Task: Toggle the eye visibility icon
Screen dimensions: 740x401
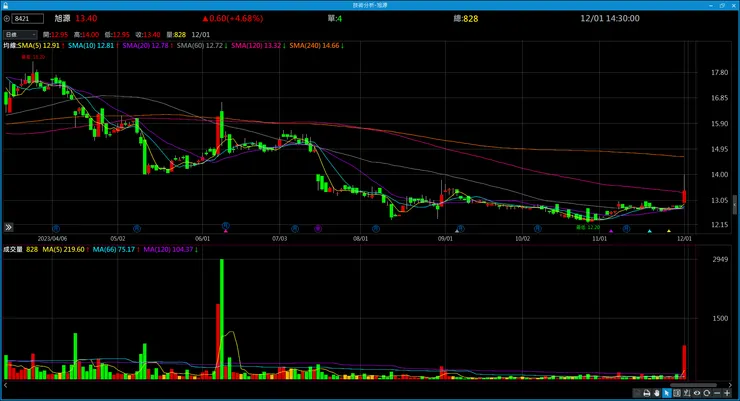Action: point(697,393)
